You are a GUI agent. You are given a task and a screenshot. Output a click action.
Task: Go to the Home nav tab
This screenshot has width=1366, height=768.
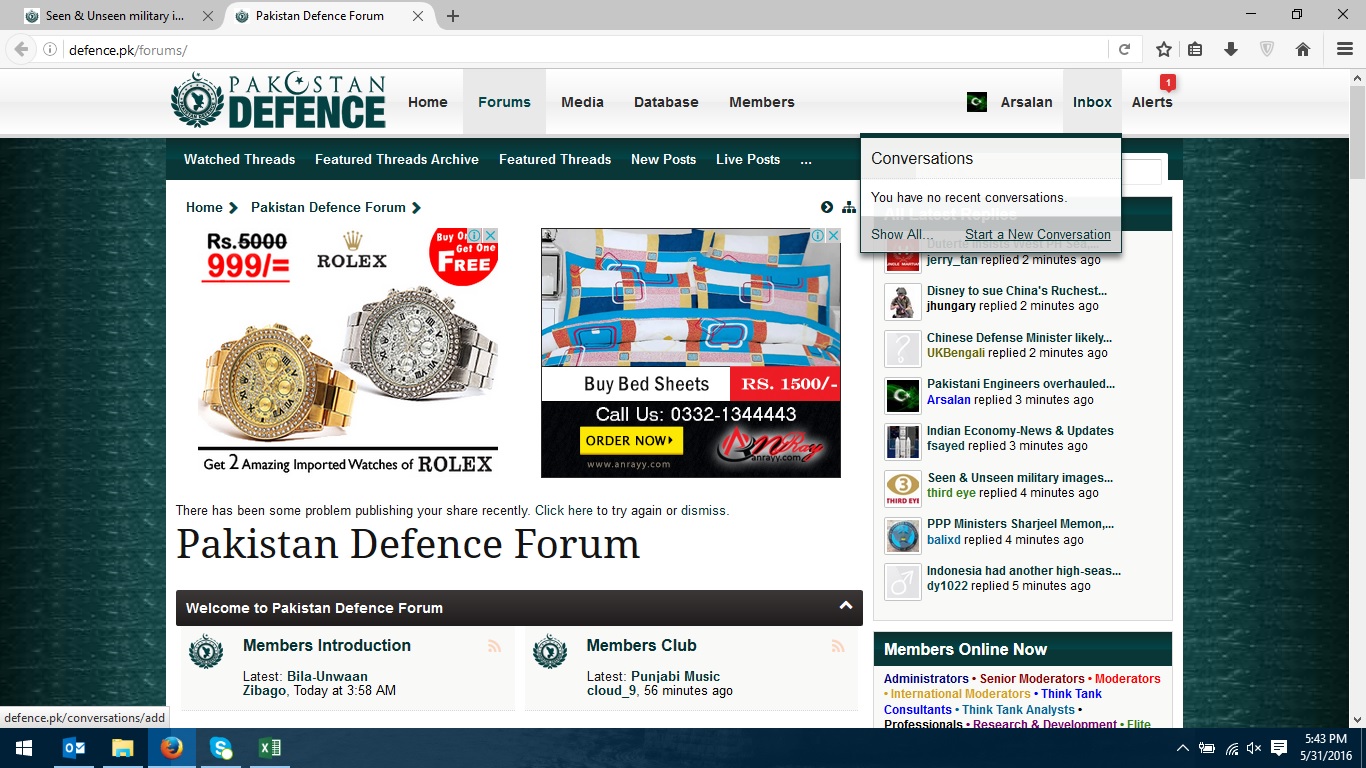428,102
